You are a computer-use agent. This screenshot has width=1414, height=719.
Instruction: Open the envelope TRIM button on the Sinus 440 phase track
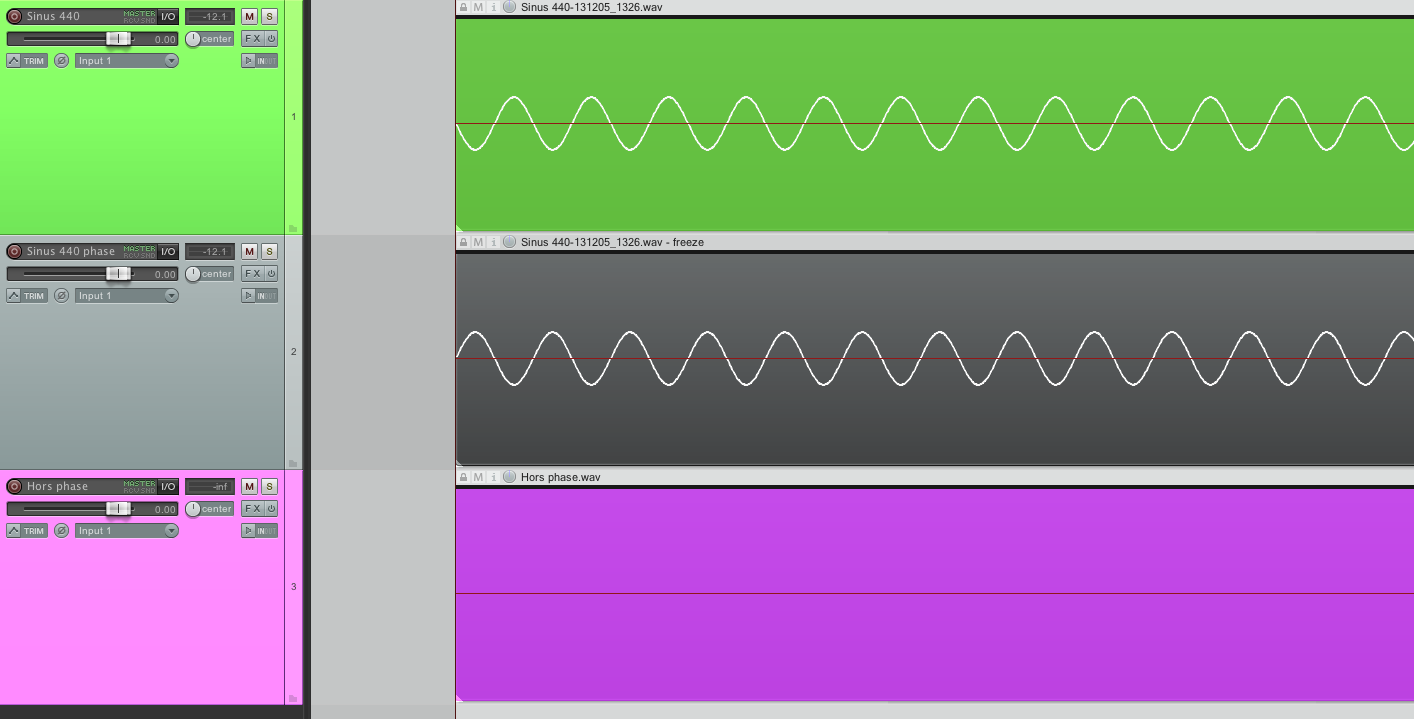[x=27, y=295]
